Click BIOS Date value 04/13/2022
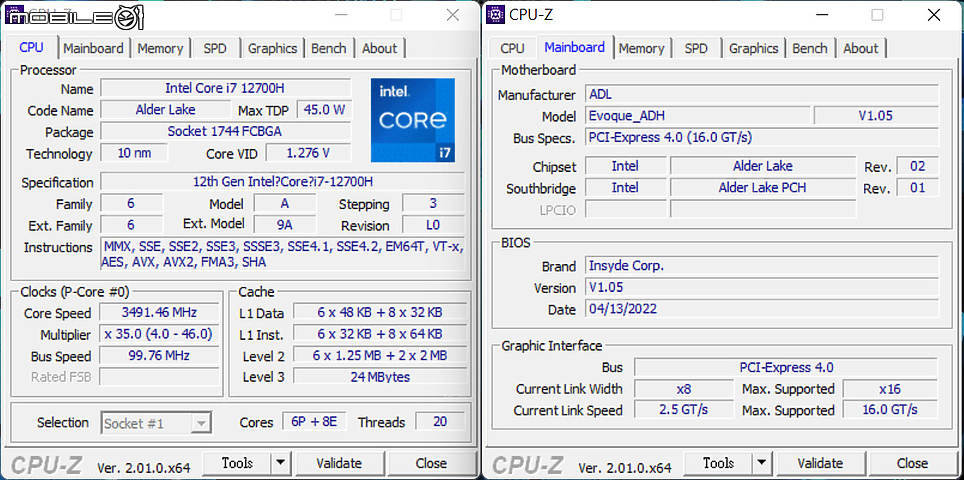 click(x=762, y=309)
